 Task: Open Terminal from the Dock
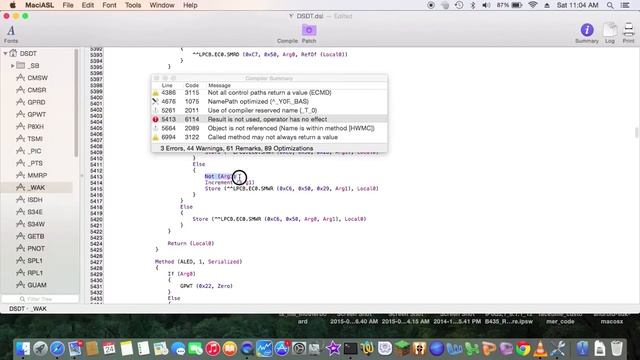(x=351, y=349)
